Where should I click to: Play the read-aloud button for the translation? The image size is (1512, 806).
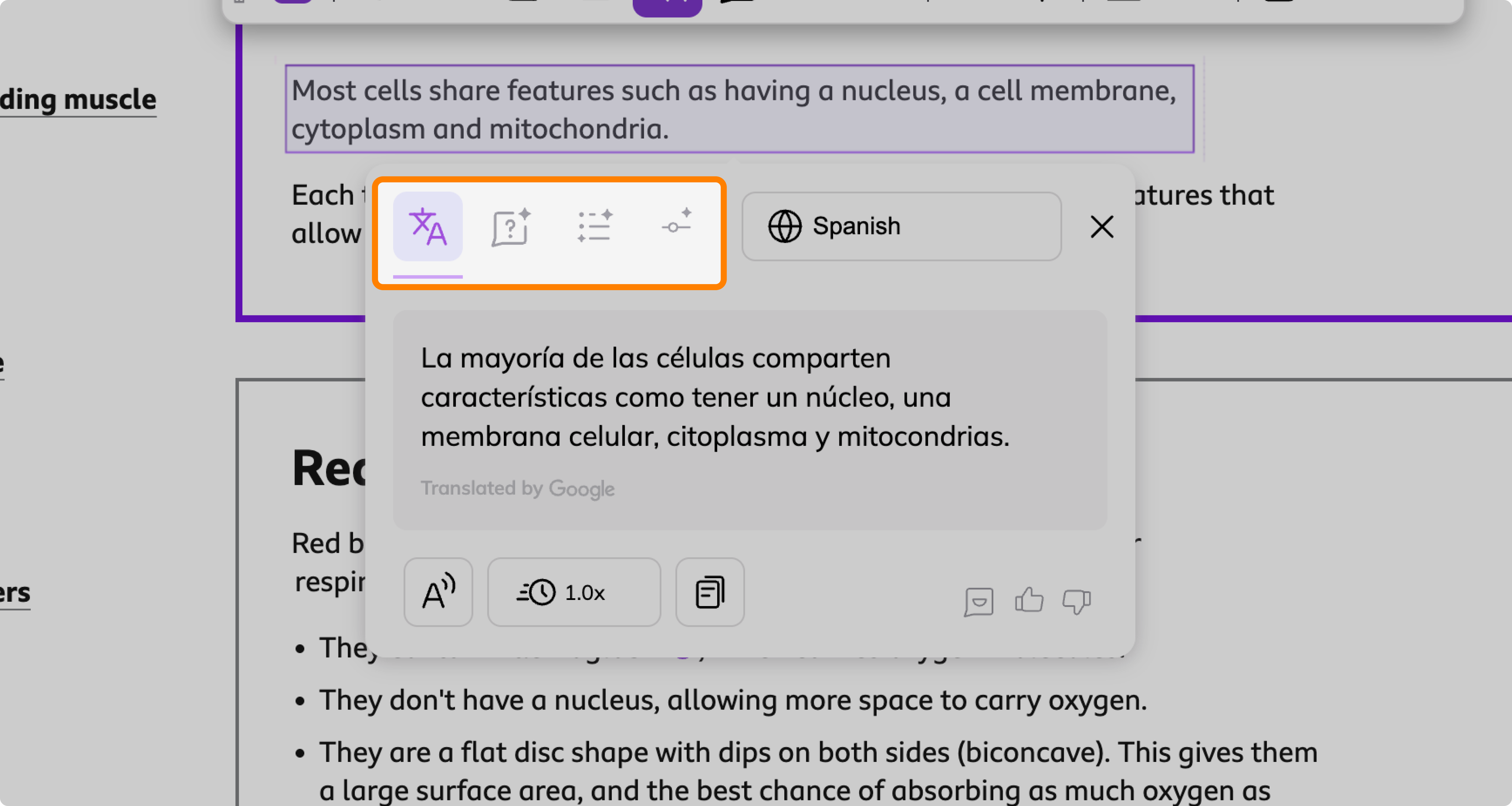[x=438, y=592]
